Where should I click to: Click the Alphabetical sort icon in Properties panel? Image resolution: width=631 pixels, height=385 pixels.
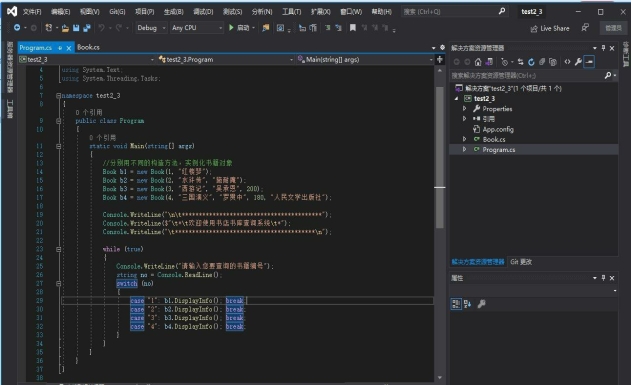pyautogui.click(x=467, y=304)
